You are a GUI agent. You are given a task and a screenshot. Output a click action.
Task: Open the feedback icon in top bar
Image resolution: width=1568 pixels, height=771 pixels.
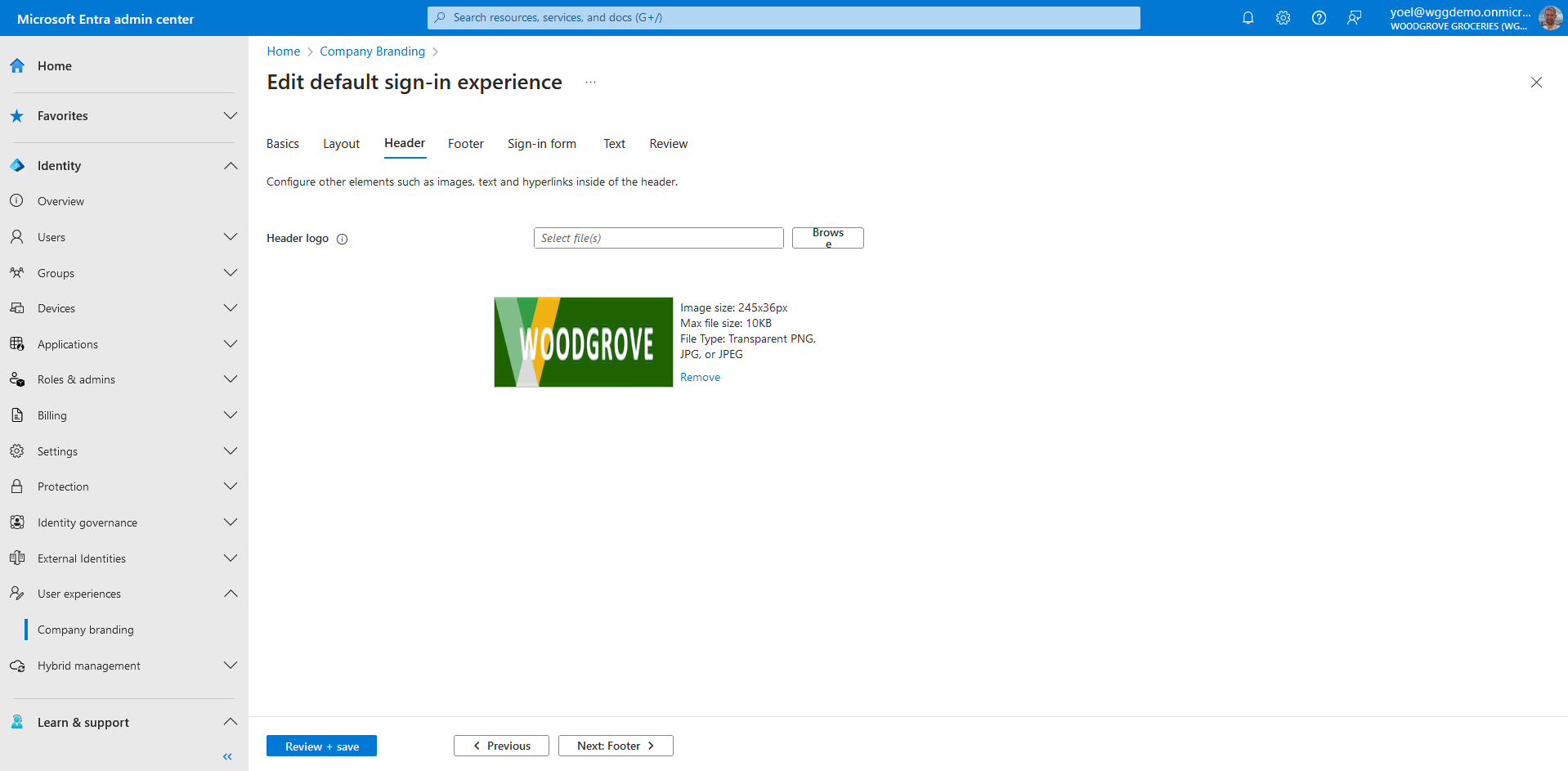1354,18
